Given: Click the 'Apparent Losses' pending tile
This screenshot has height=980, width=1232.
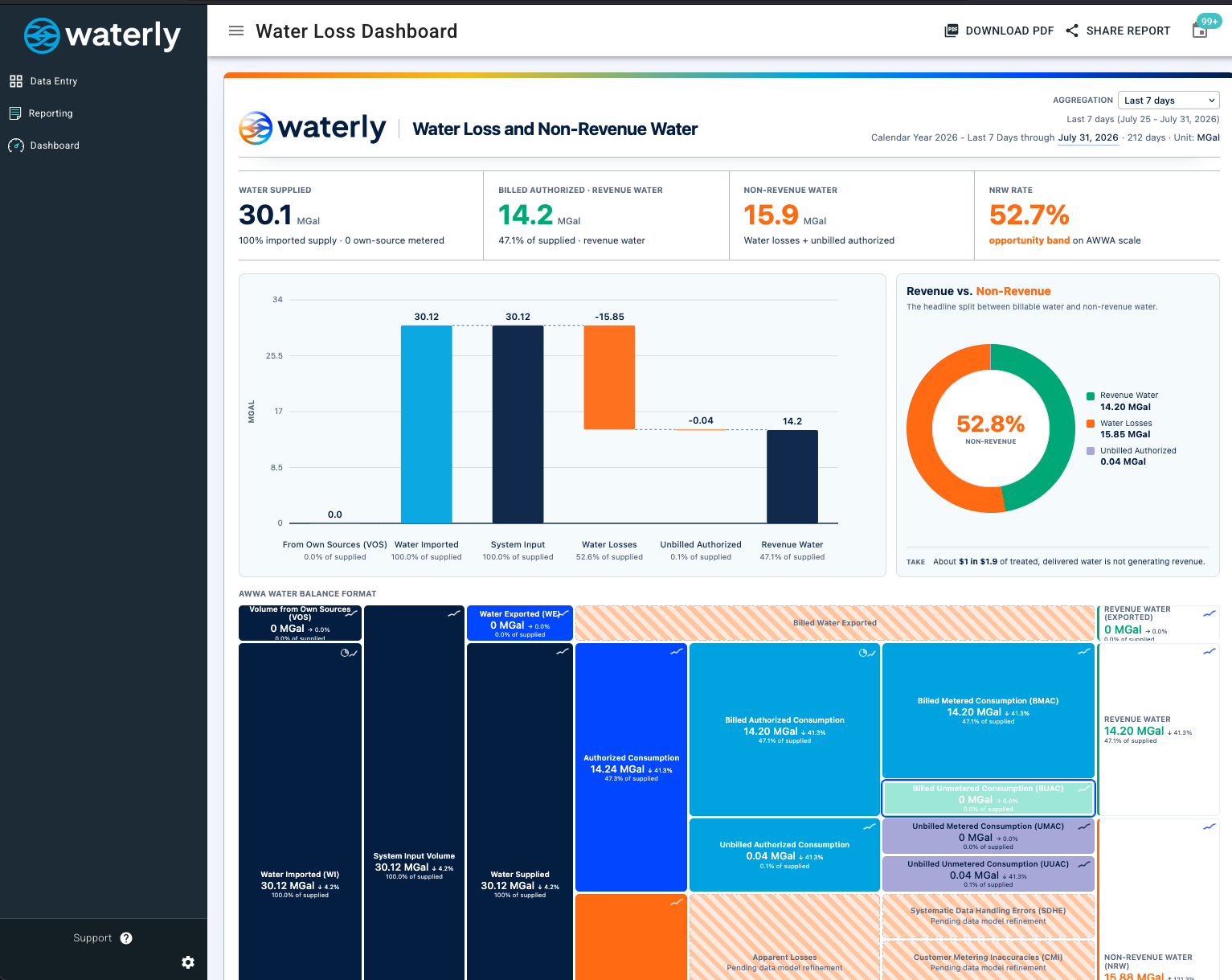Looking at the screenshot, I should 784,937.
